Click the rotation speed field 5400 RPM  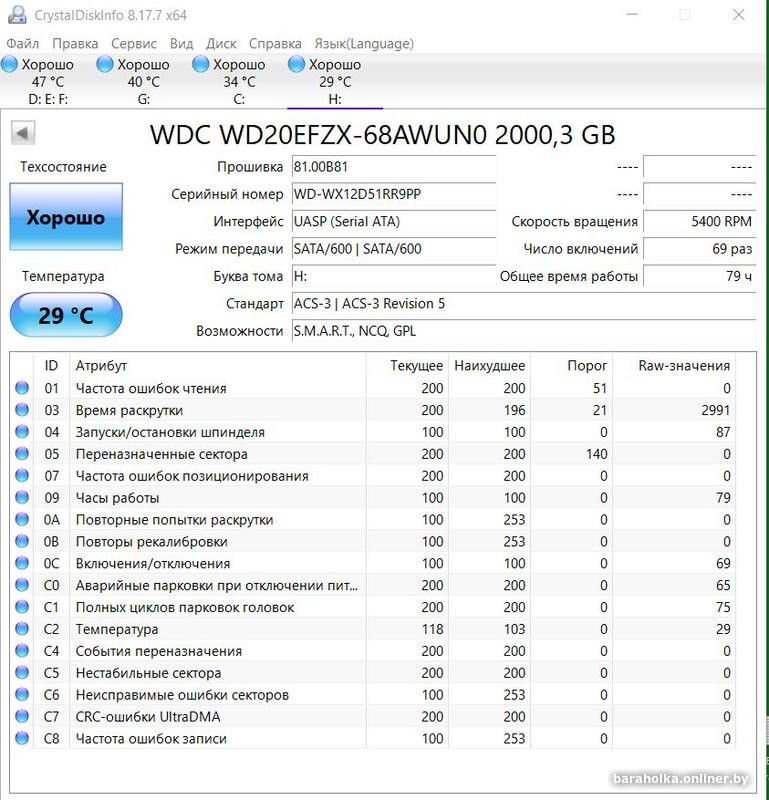(699, 221)
